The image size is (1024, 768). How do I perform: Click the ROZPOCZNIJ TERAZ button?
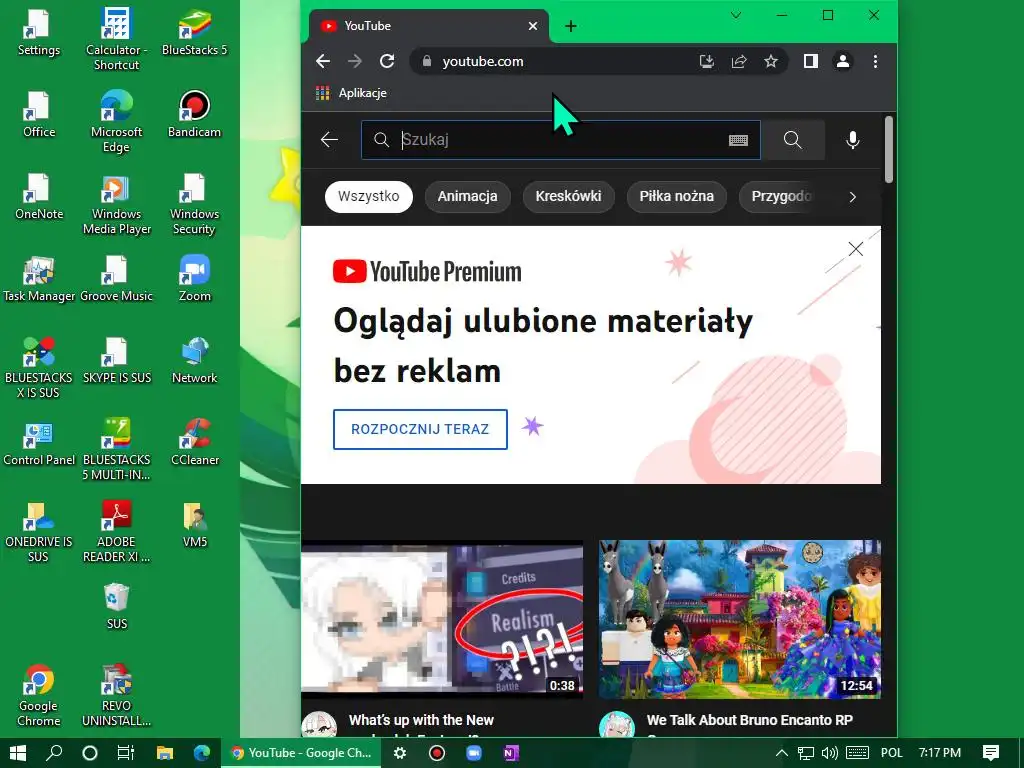click(x=420, y=429)
